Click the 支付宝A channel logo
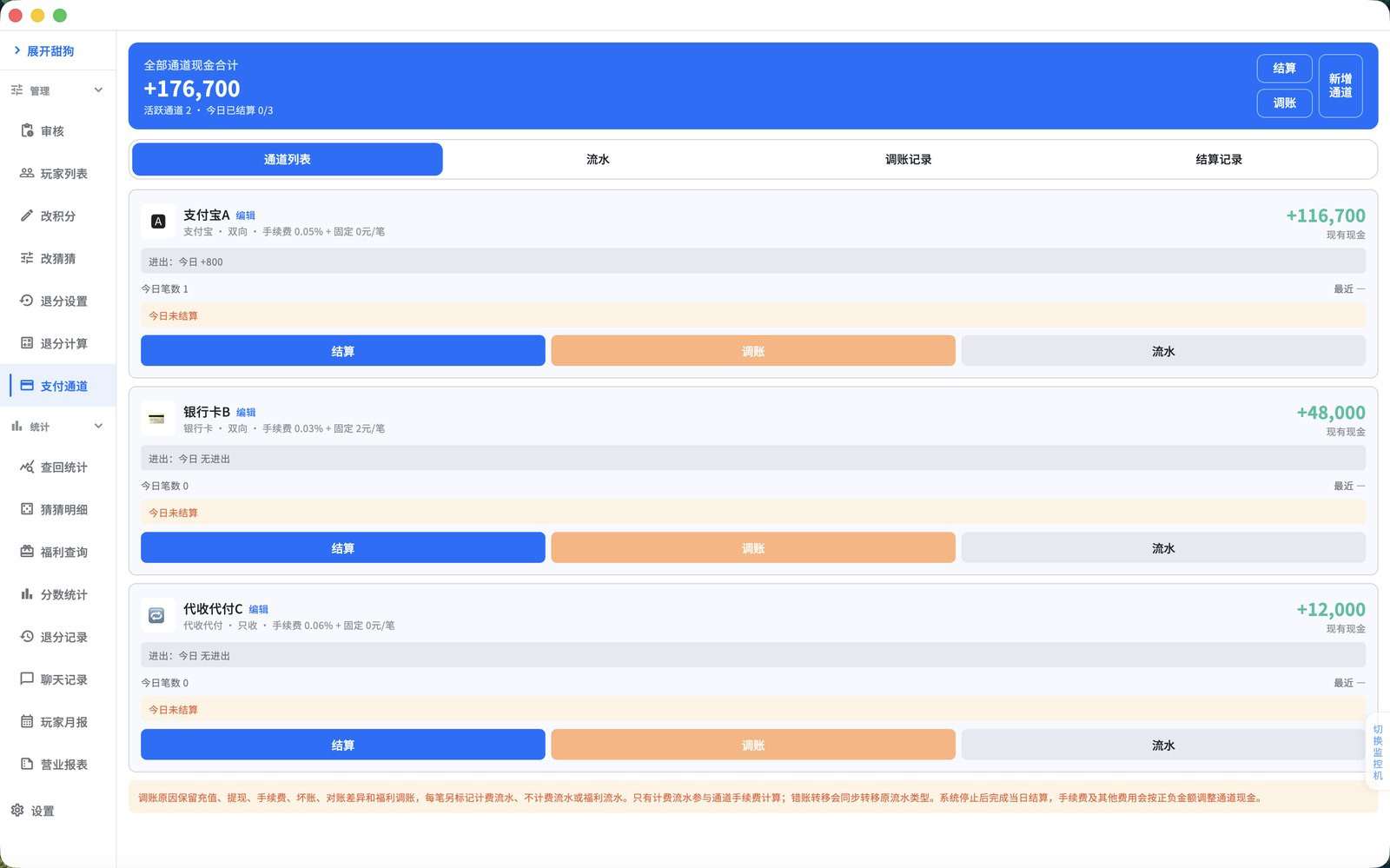The width and height of the screenshot is (1390, 868). (158, 222)
